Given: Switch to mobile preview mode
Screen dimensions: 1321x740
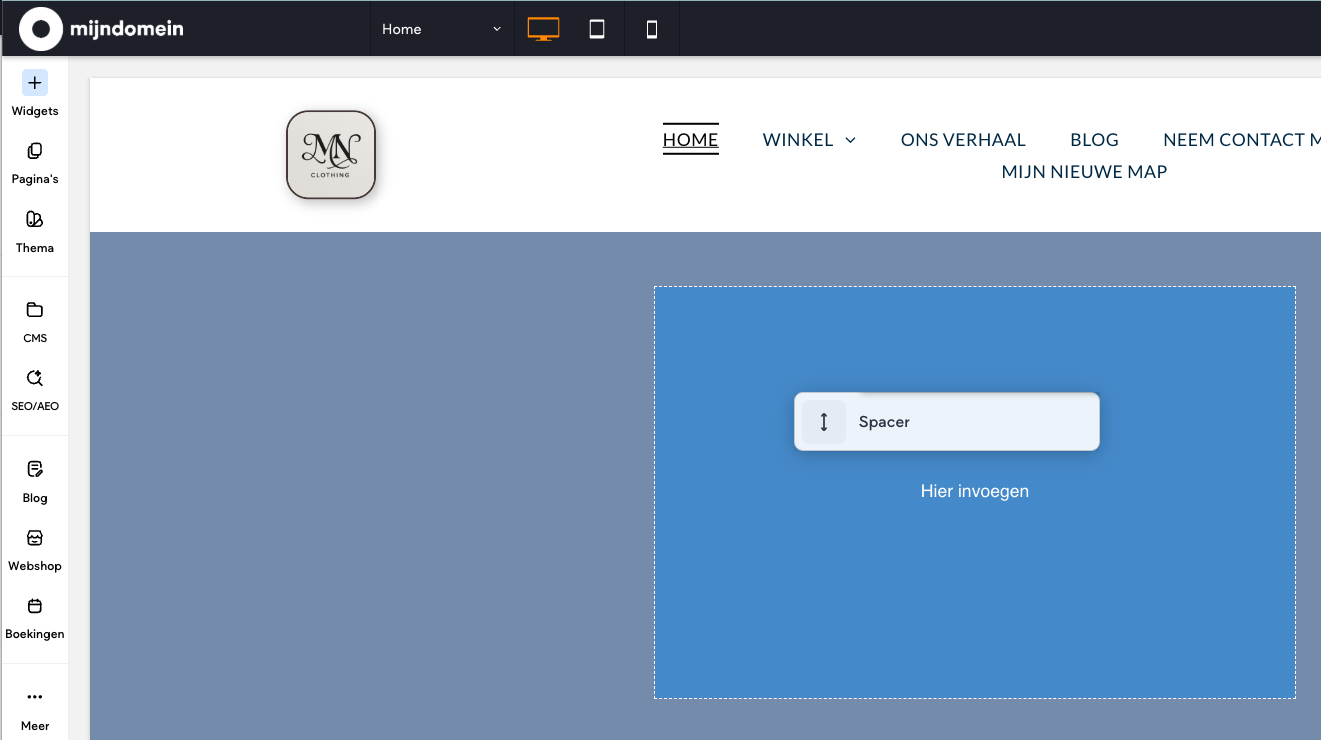Looking at the screenshot, I should (x=652, y=29).
